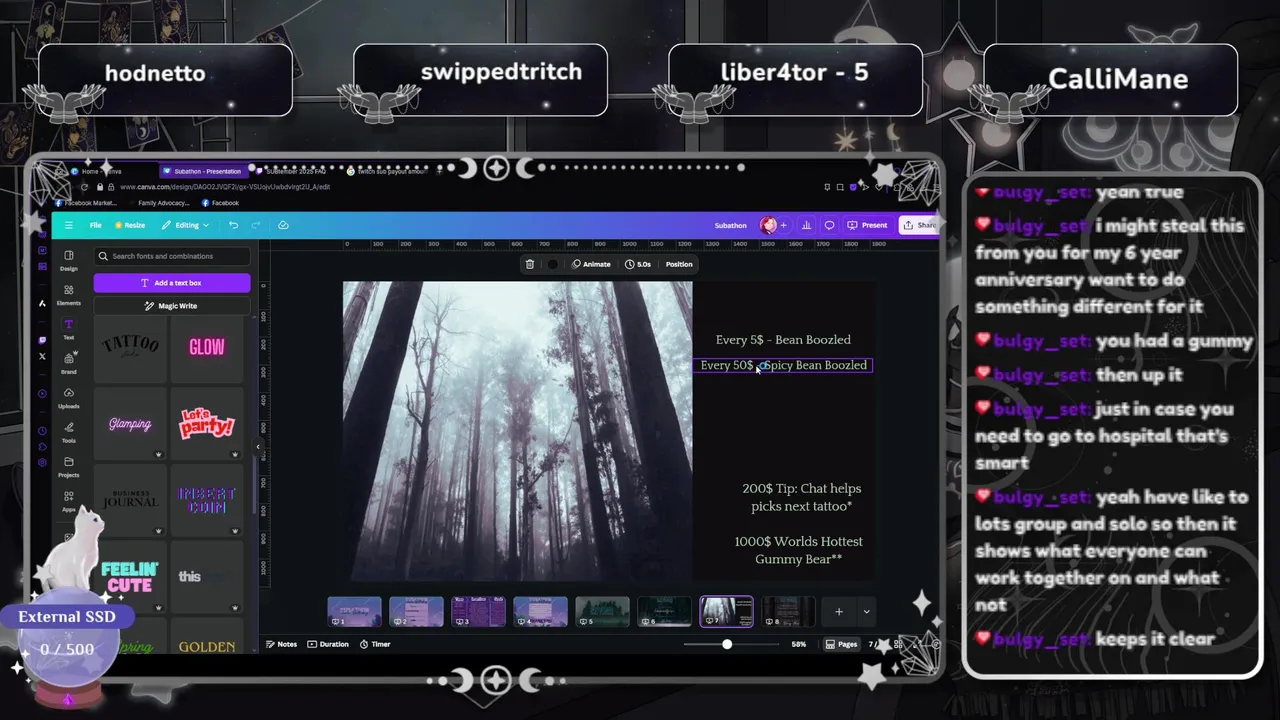Go to page 5 thumbnail

point(602,612)
